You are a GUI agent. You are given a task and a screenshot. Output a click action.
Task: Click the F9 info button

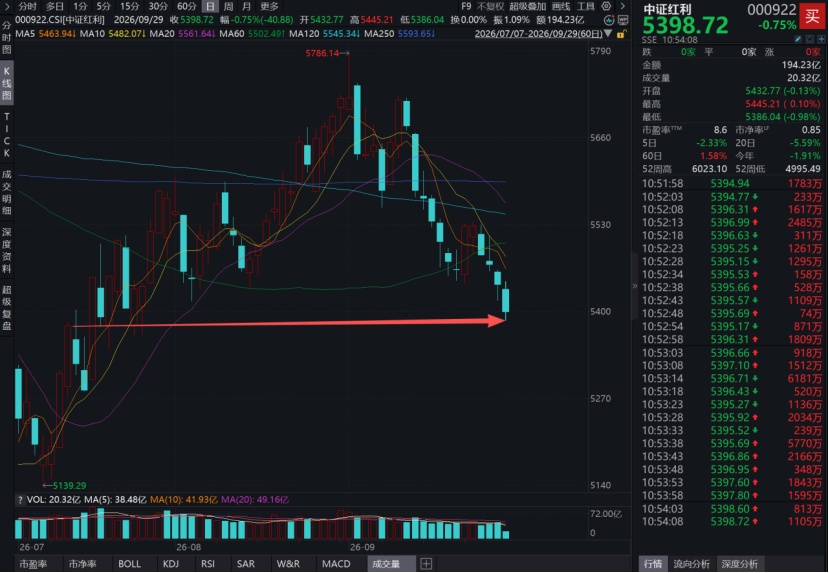click(466, 6)
